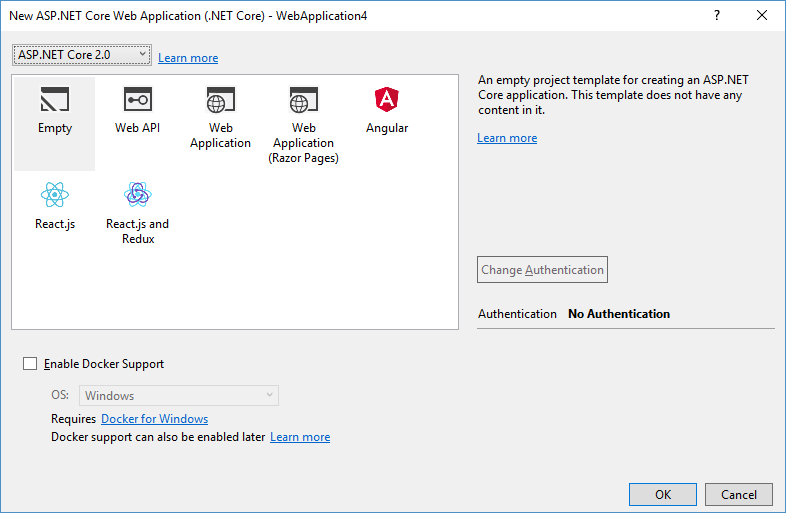
Task: Select Web Application (Razor Pages) template icon
Action: coord(304,99)
